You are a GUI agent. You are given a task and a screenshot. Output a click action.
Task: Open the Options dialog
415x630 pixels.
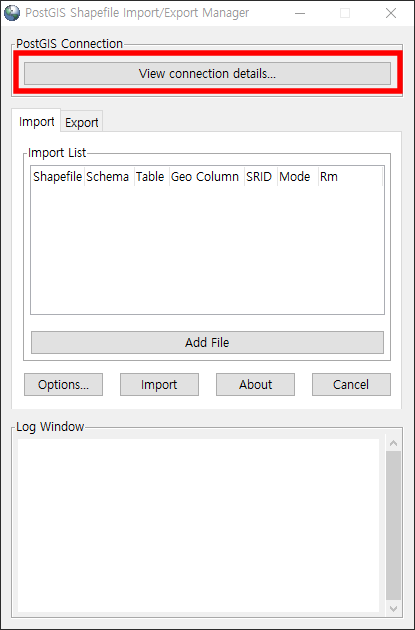[63, 385]
